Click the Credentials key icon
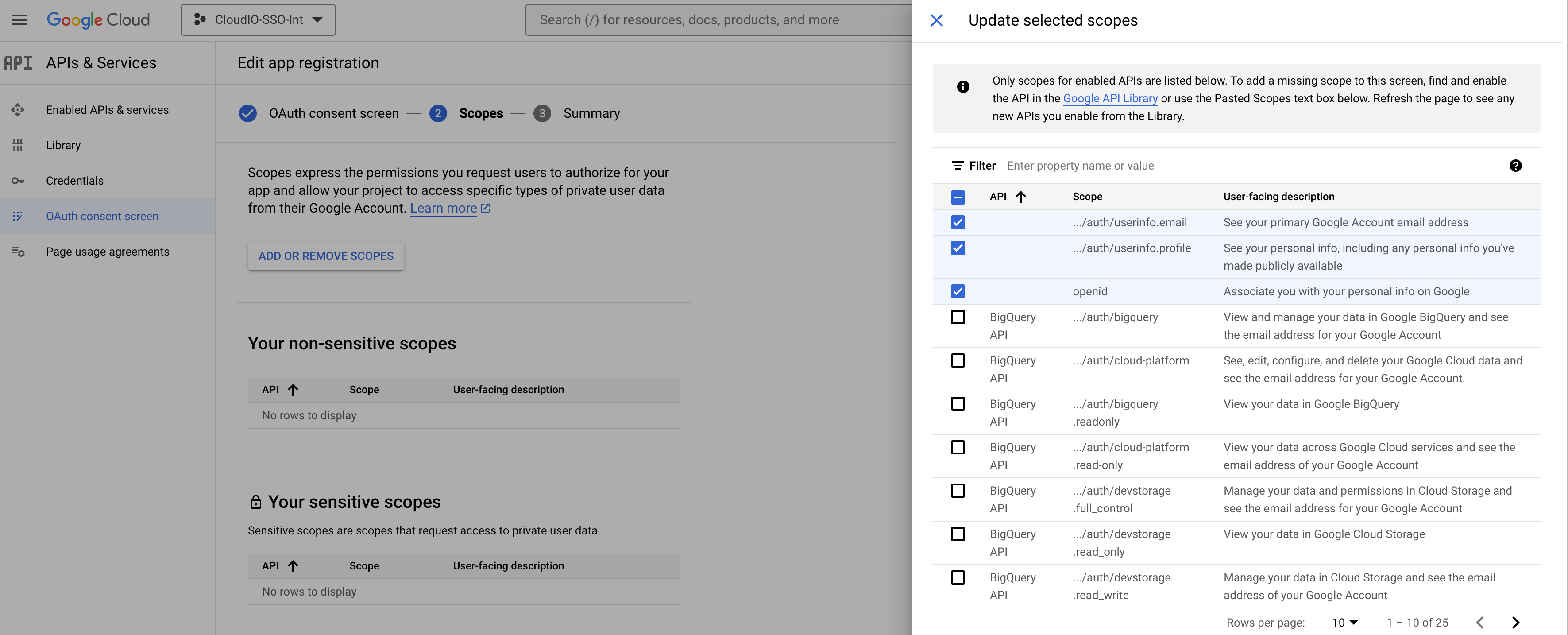 pyautogui.click(x=18, y=181)
